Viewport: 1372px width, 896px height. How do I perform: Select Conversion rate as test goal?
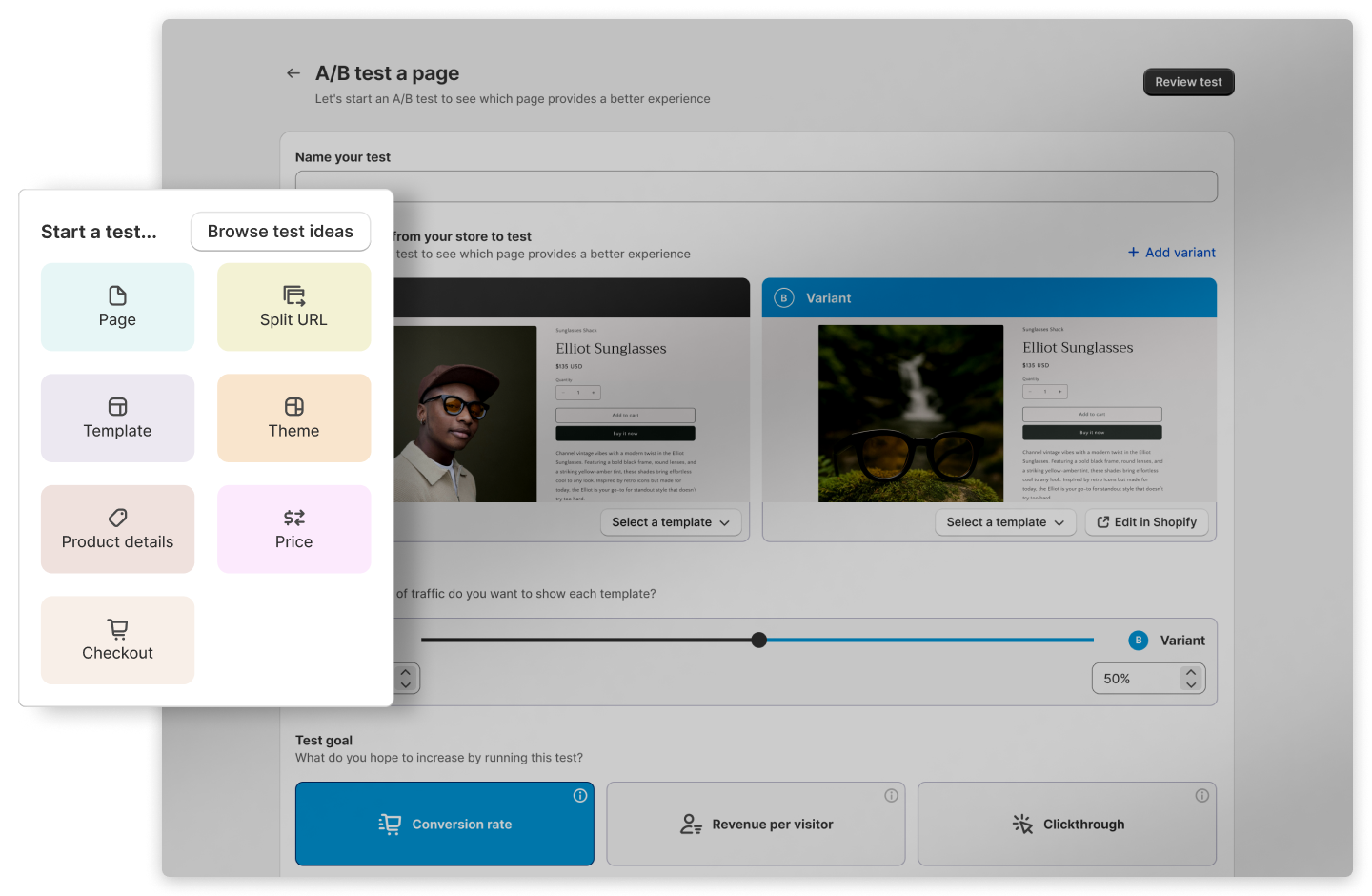pyautogui.click(x=445, y=824)
